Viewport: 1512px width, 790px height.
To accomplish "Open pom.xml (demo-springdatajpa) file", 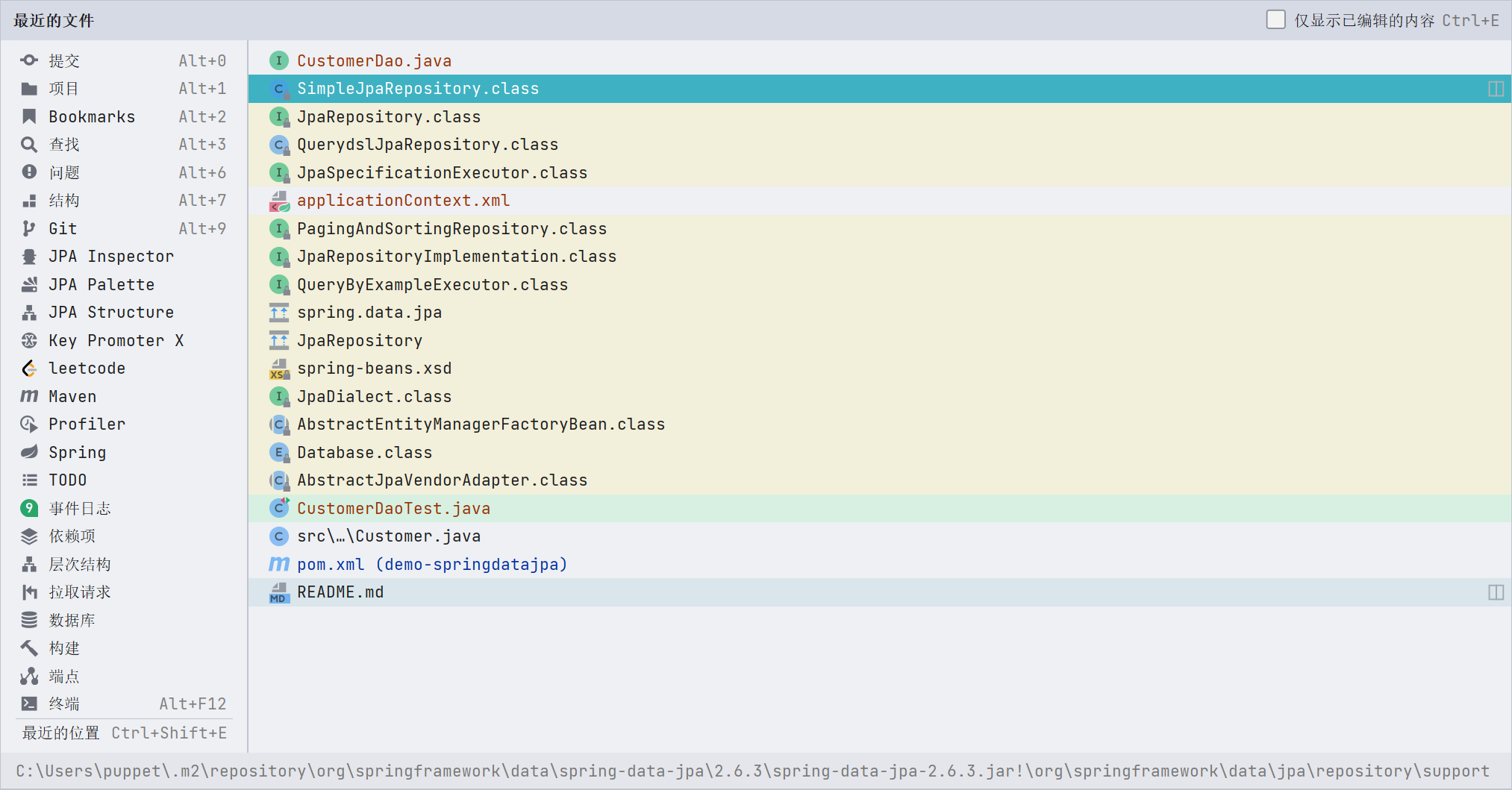I will [x=431, y=565].
